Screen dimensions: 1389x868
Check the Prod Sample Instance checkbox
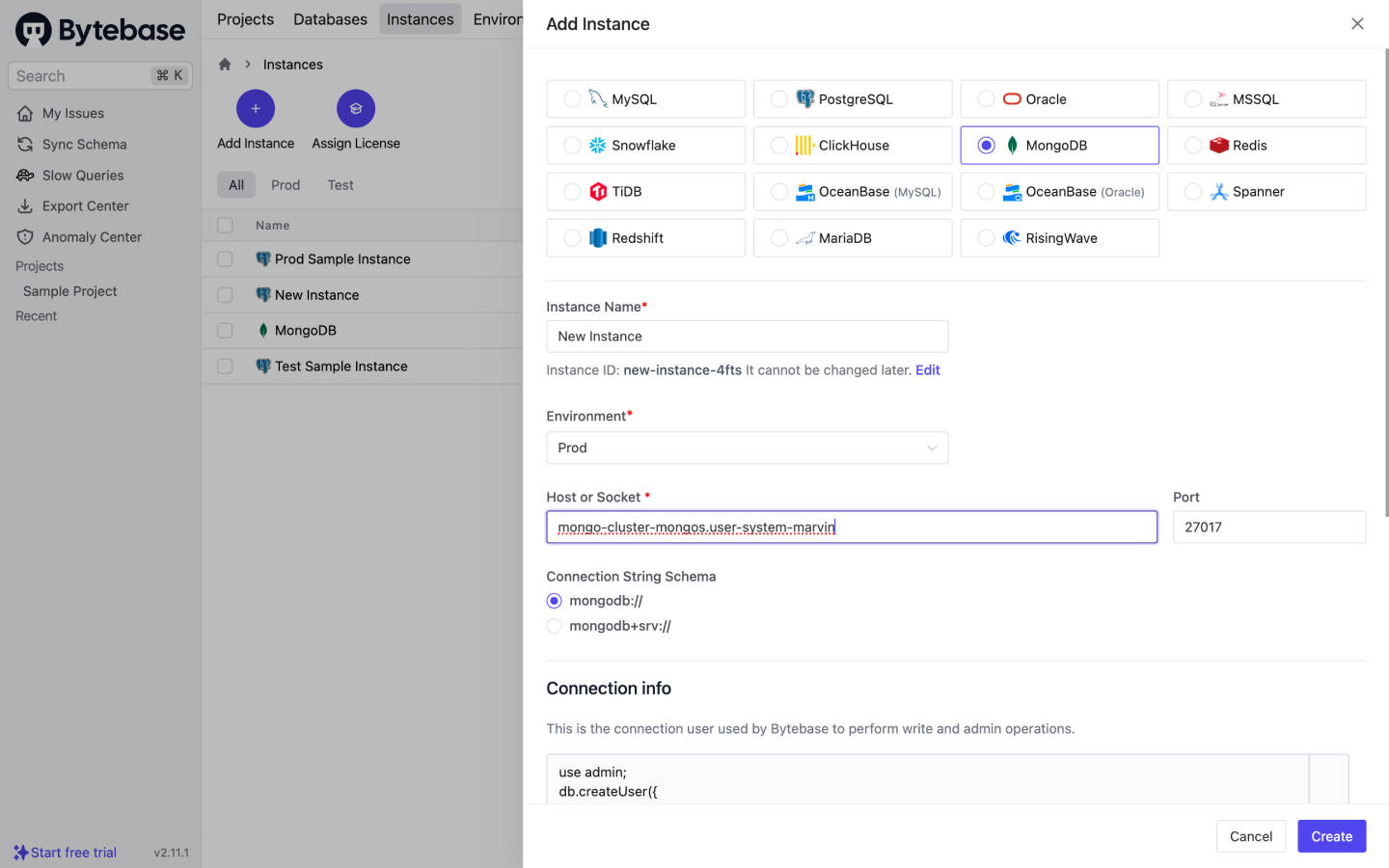click(225, 259)
